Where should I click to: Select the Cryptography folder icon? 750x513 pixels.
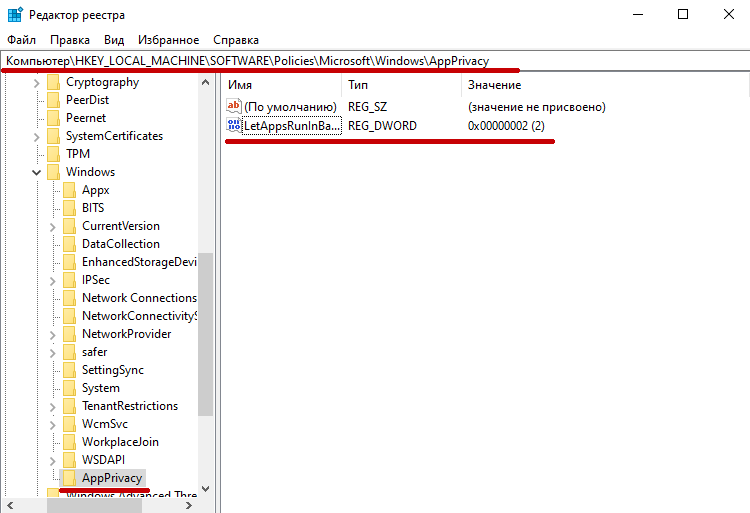tap(54, 82)
